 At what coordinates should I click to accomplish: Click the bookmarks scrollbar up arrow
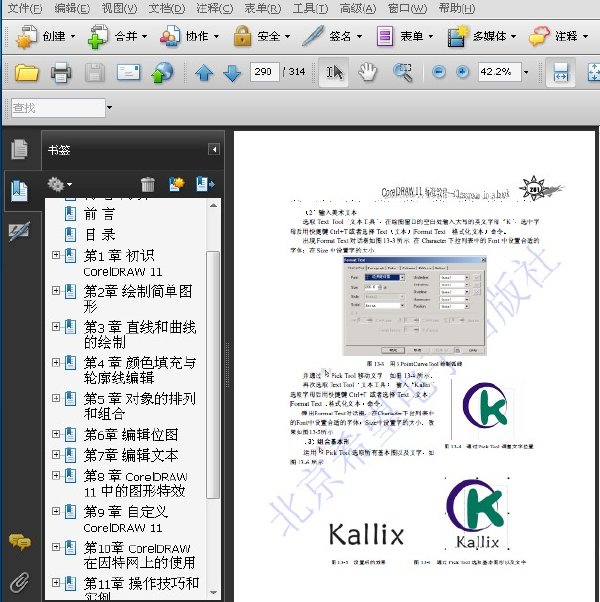tap(213, 206)
